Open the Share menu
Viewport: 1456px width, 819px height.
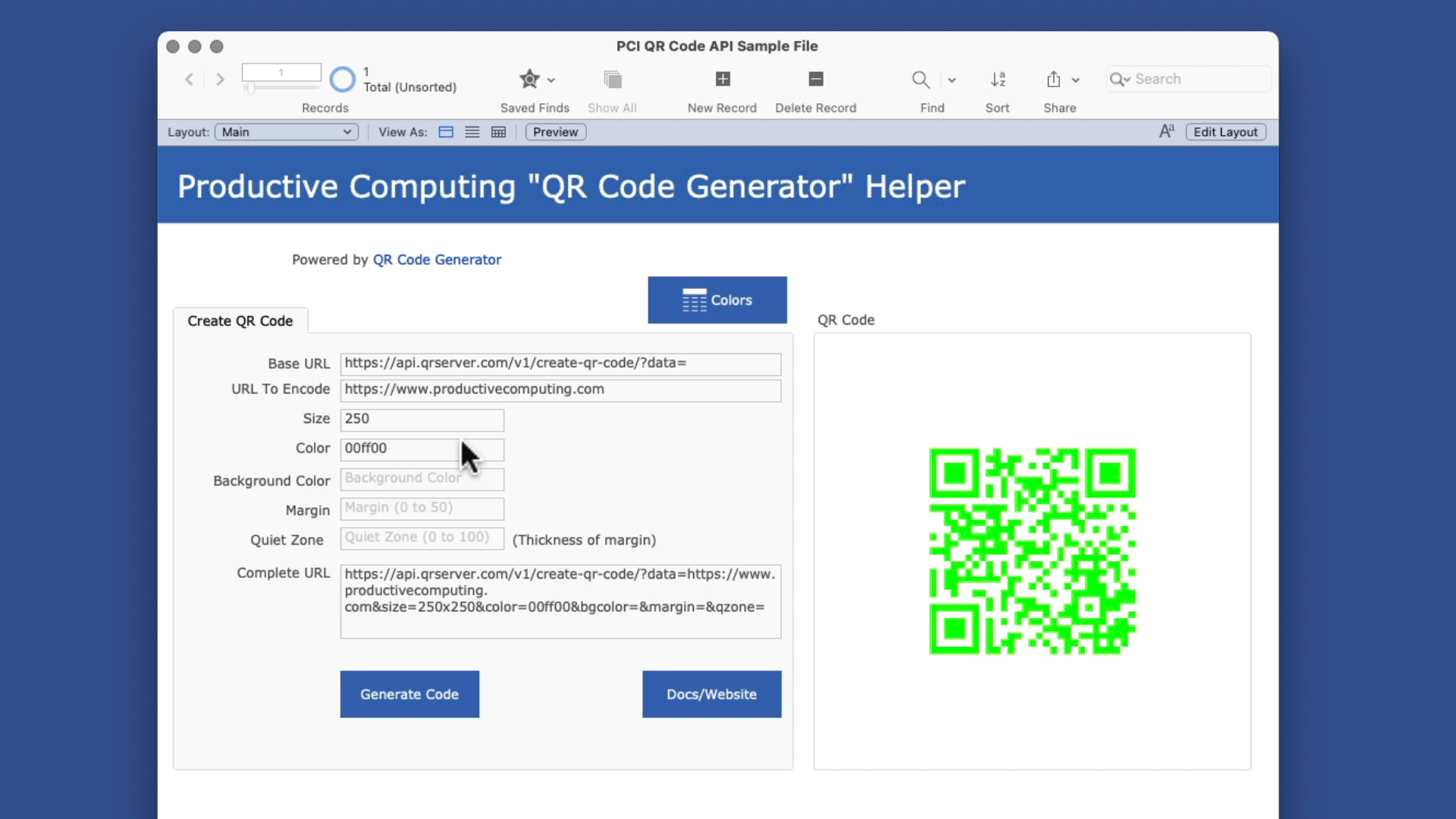[1054, 79]
